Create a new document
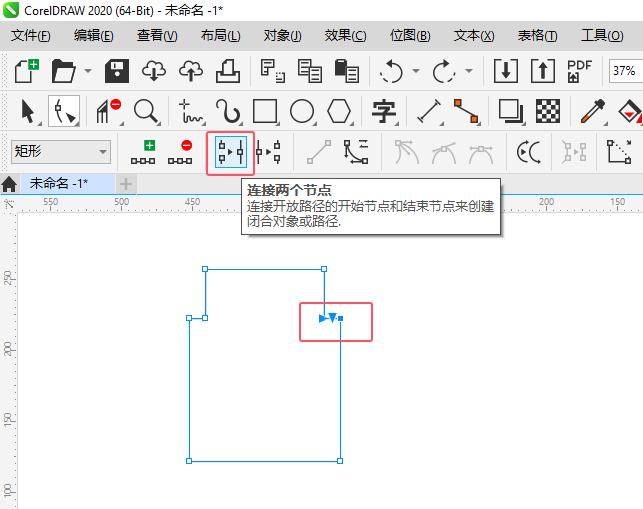 (x=27, y=71)
